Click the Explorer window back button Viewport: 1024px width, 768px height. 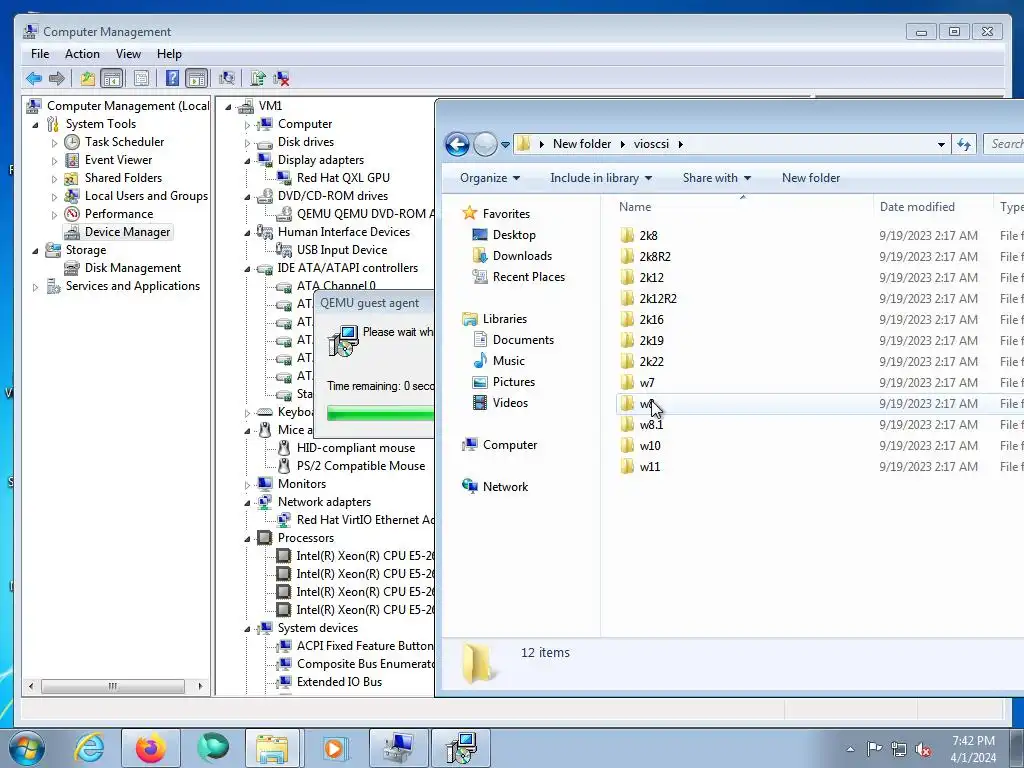point(457,144)
